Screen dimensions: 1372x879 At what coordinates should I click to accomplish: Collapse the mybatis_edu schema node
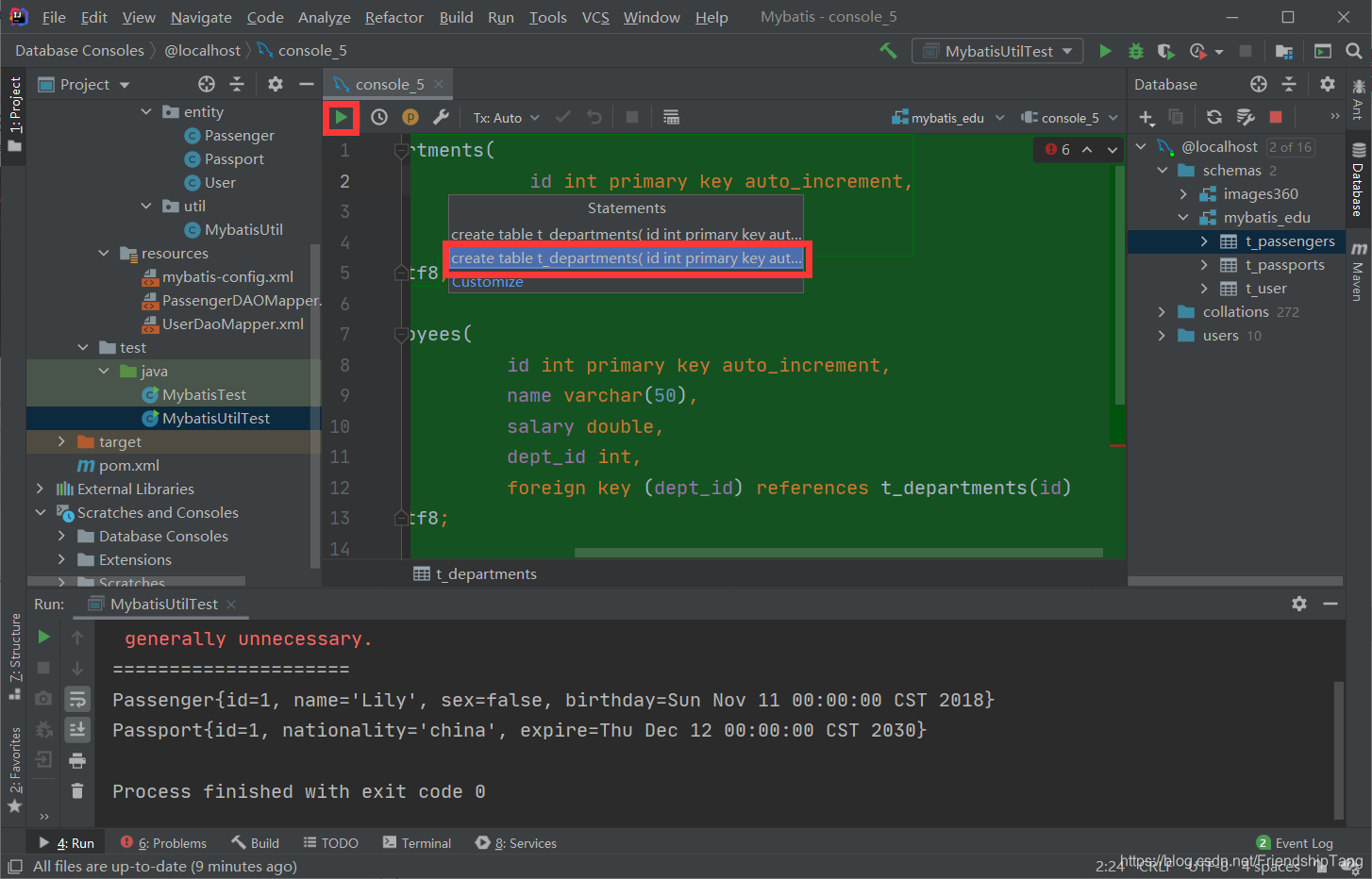(1183, 218)
